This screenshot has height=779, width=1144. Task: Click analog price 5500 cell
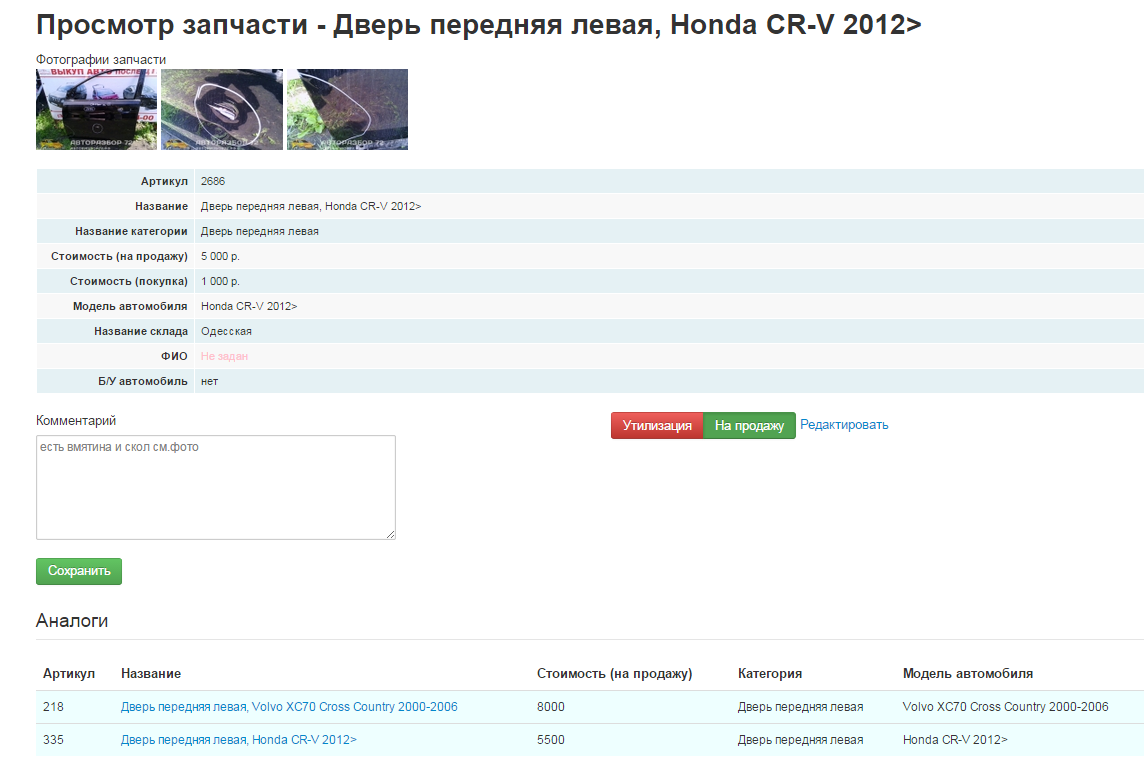coord(551,740)
